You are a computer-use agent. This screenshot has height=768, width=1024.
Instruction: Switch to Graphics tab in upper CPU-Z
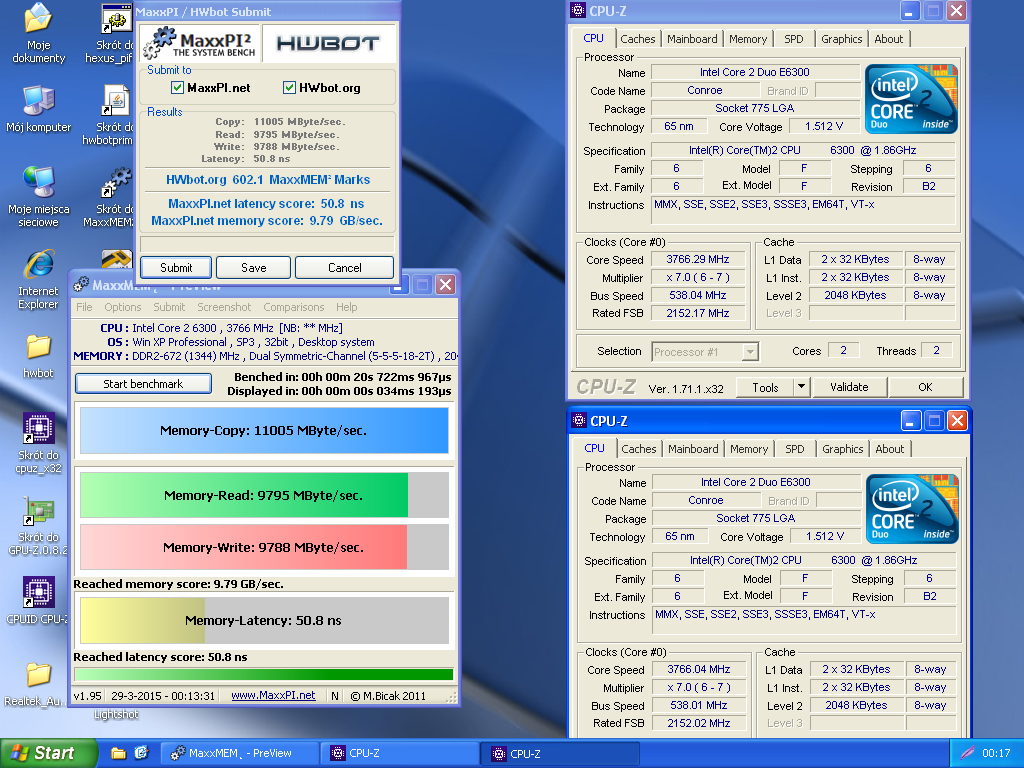[841, 39]
